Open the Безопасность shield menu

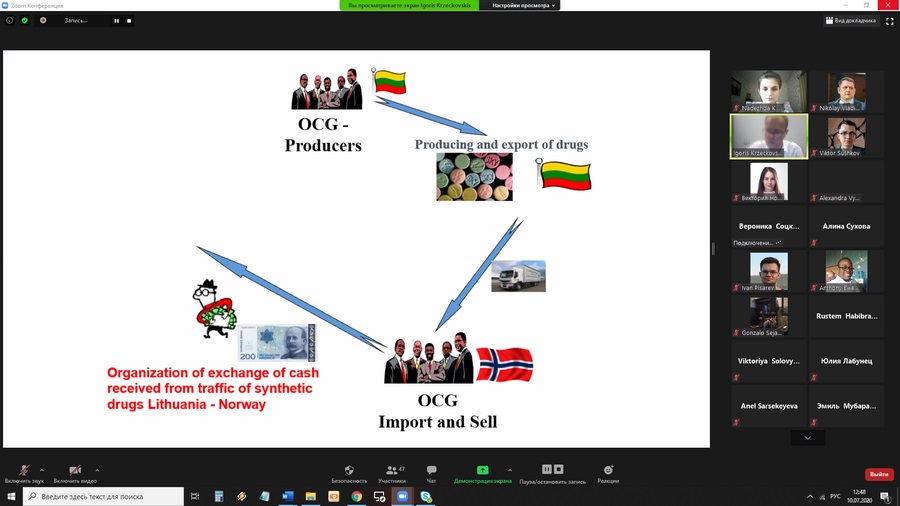point(349,474)
